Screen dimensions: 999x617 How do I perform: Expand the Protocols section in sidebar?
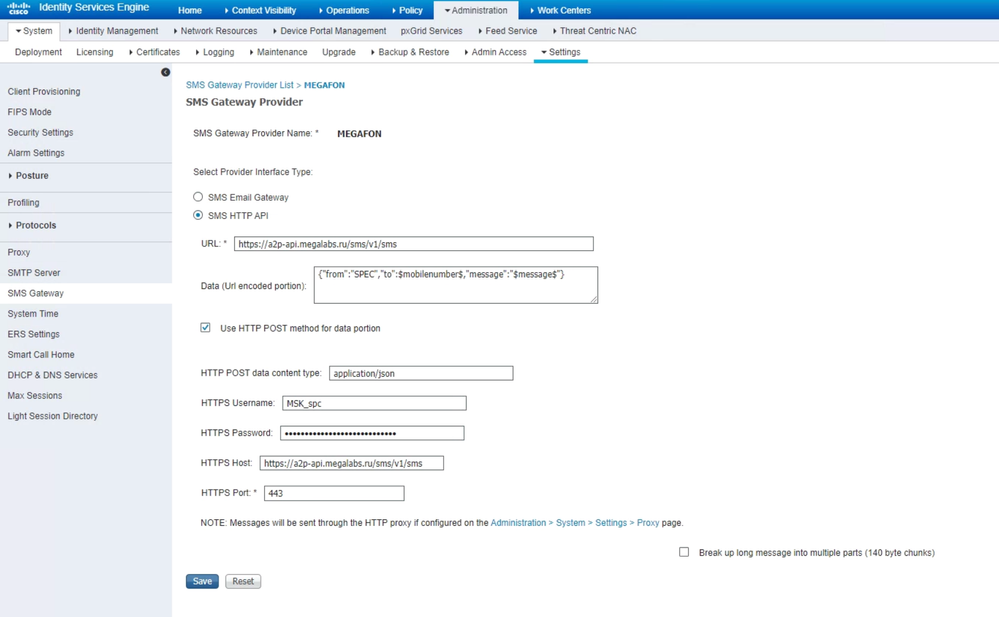click(x=32, y=226)
